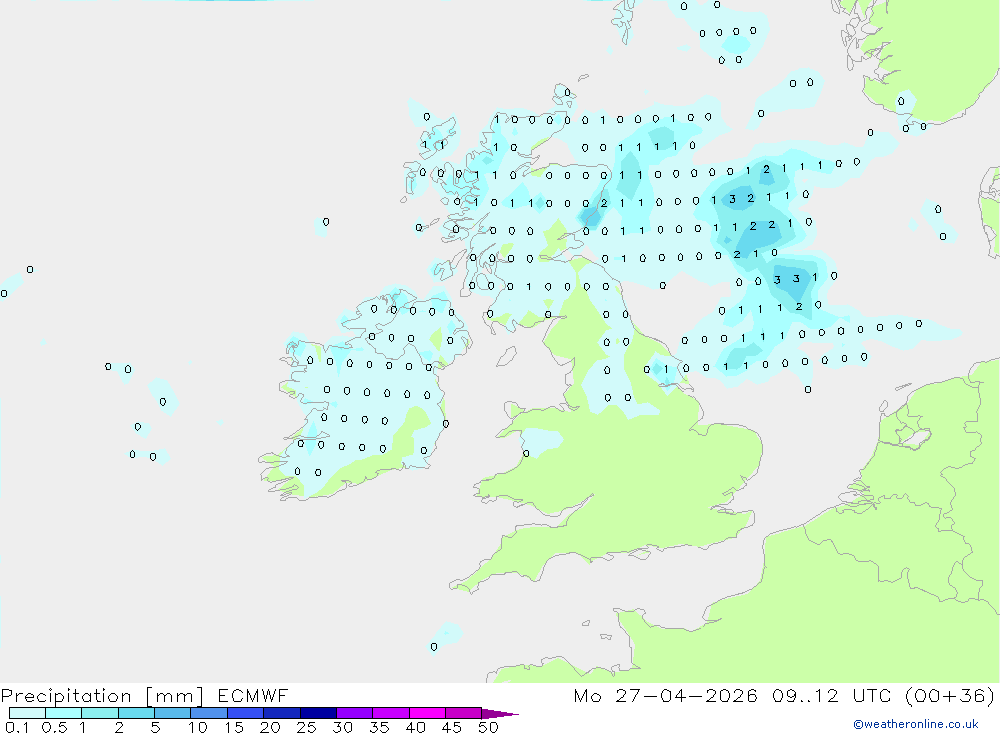Click the 0 value over southern Norway land
This screenshot has width=1000, height=733.
(x=901, y=101)
